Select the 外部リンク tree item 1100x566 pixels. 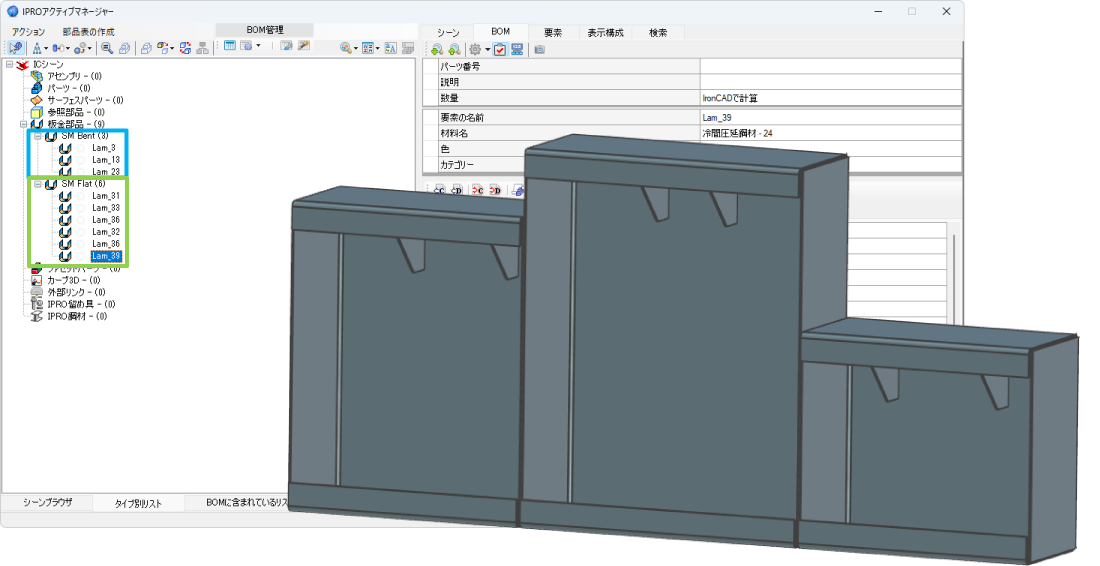coord(76,292)
